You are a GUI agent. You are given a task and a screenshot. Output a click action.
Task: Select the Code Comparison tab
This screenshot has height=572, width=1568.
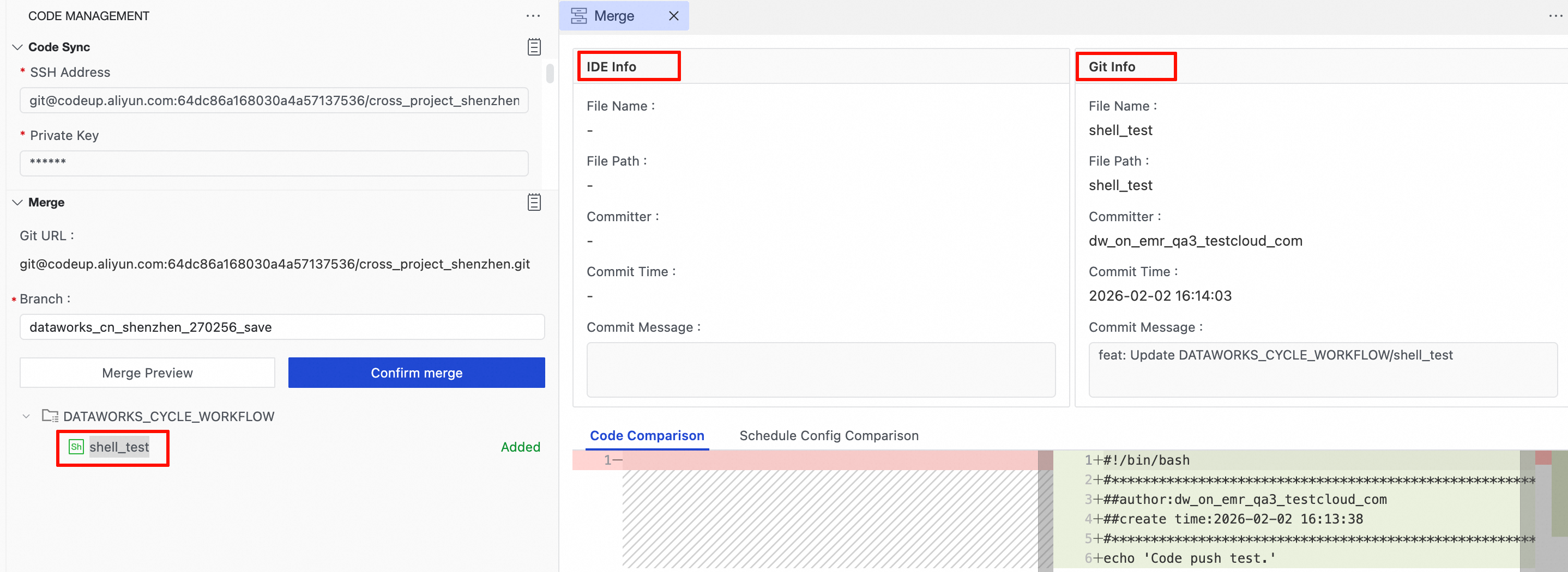click(647, 436)
